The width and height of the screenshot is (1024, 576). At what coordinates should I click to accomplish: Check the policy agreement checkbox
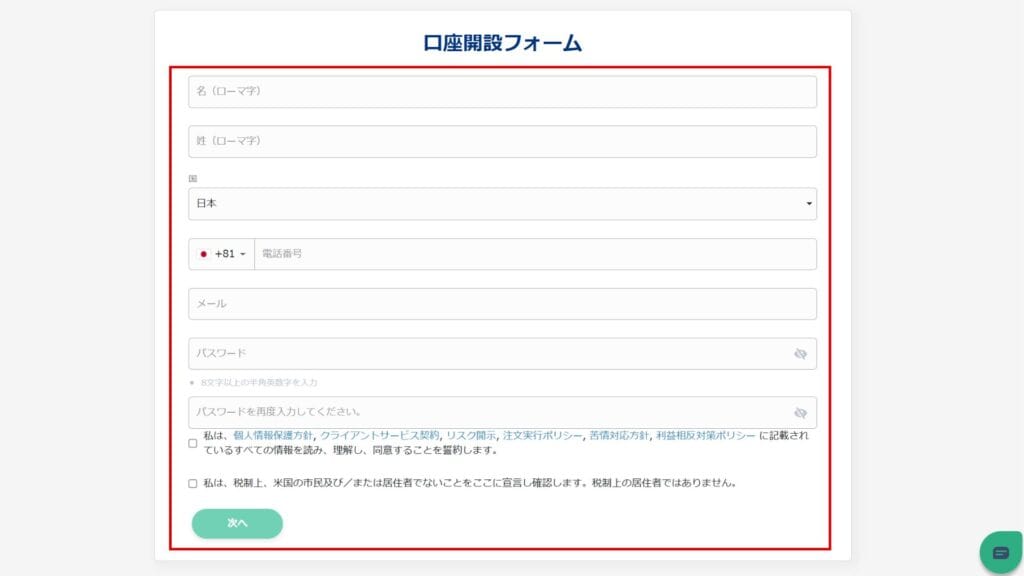click(x=193, y=443)
